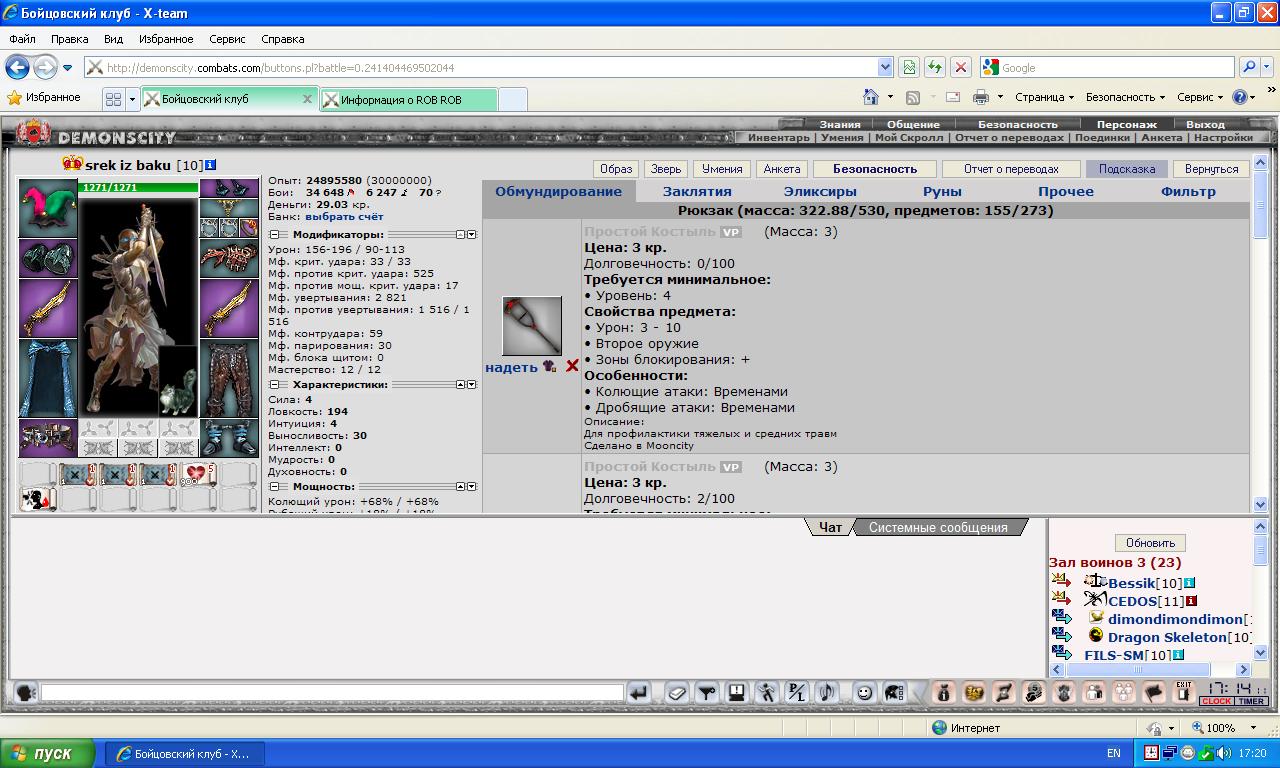This screenshot has width=1280, height=768.
Task: Click the heart scroll with number 5
Action: pos(199,474)
